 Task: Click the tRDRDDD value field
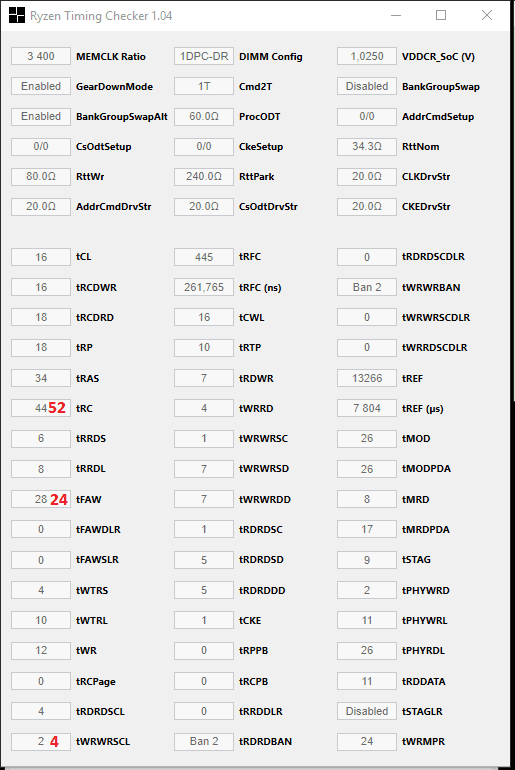(x=204, y=590)
